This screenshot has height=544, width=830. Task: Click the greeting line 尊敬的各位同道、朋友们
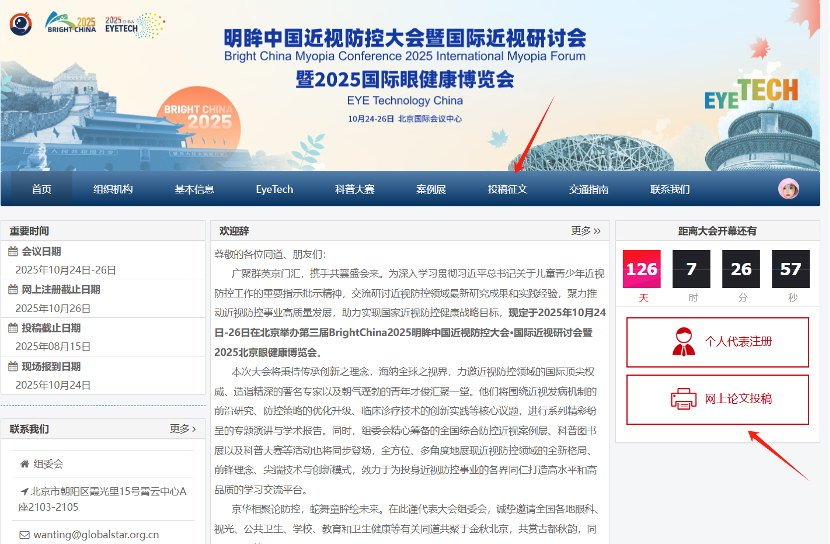pyautogui.click(x=270, y=254)
